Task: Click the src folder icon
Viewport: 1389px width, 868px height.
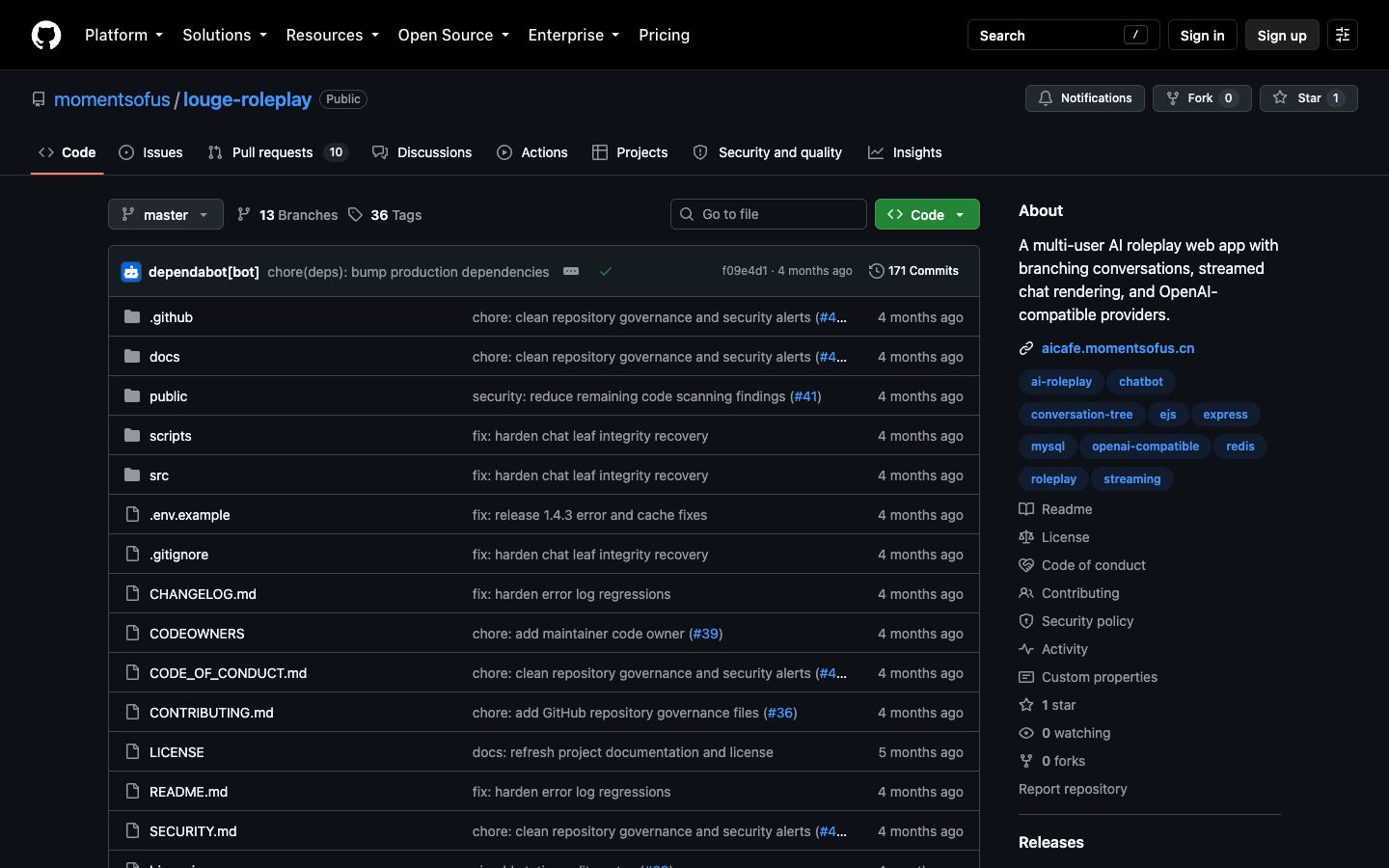Action: (132, 475)
